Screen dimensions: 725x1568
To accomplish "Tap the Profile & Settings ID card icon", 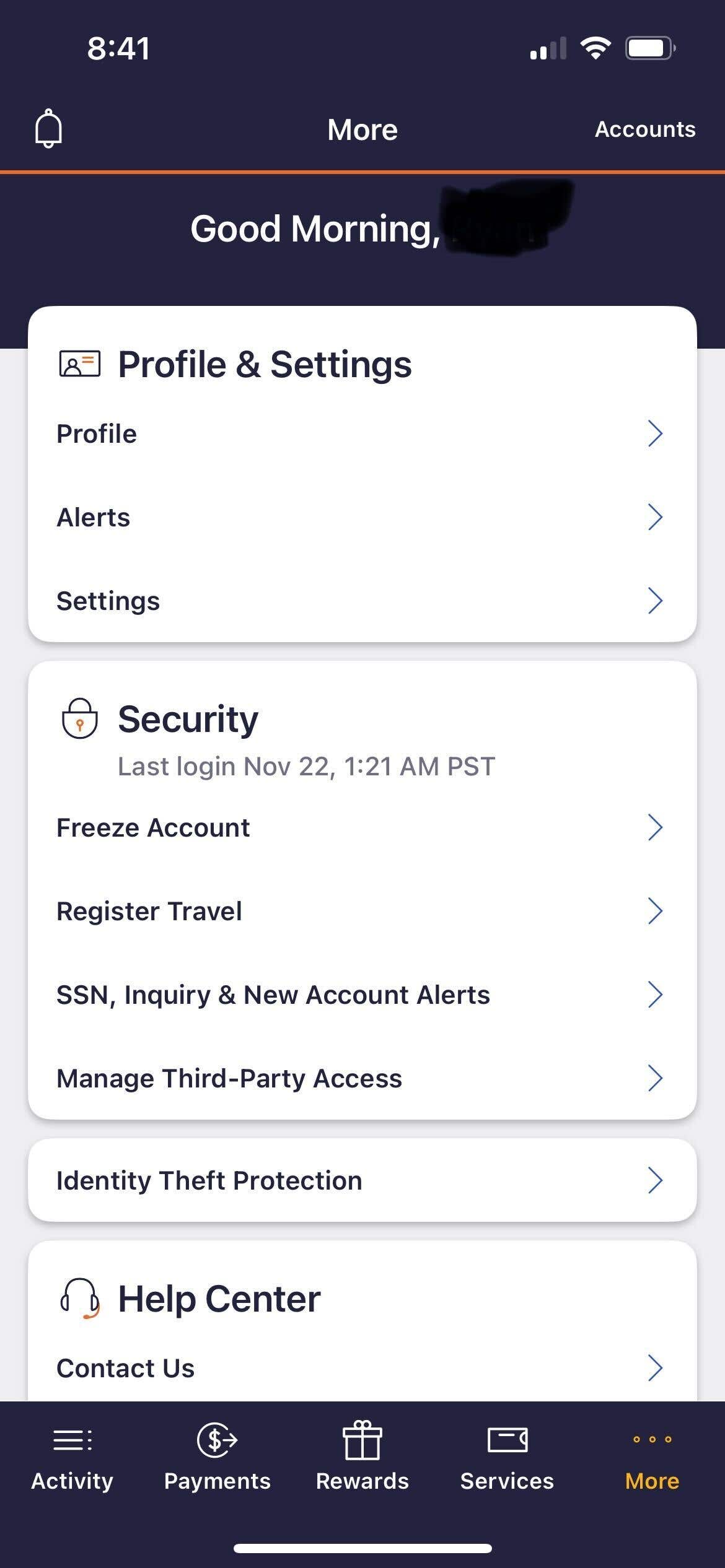I will [x=79, y=364].
